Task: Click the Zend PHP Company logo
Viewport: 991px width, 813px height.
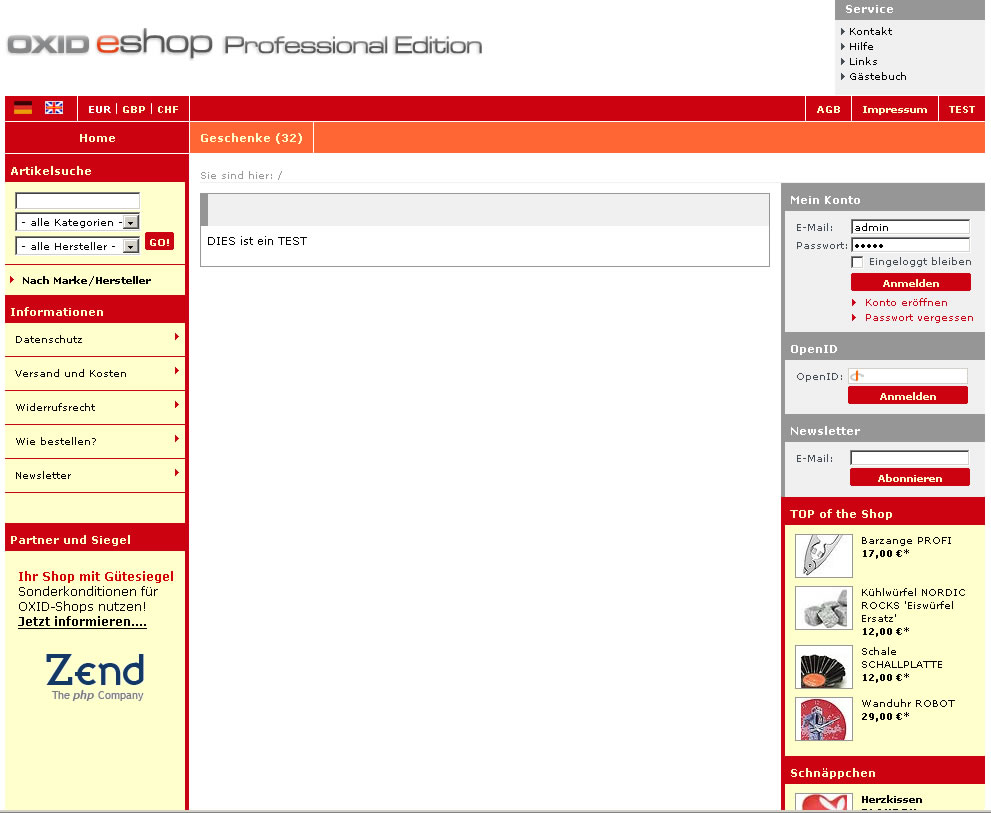Action: click(x=96, y=676)
